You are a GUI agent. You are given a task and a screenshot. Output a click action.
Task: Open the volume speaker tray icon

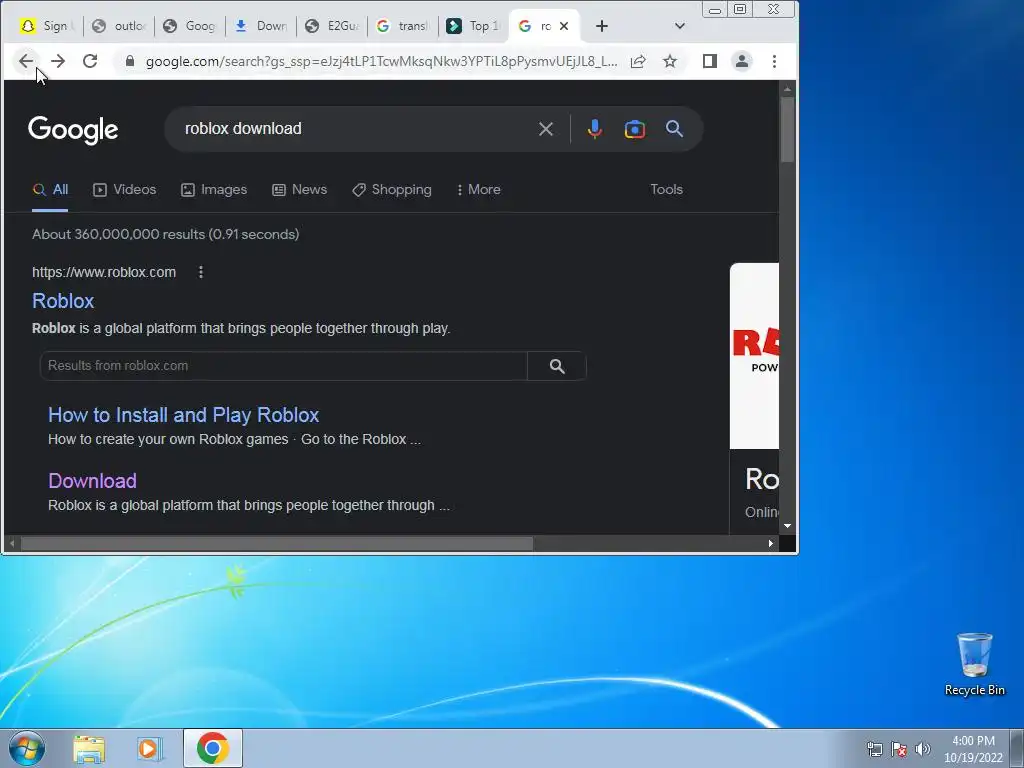pyautogui.click(x=923, y=749)
